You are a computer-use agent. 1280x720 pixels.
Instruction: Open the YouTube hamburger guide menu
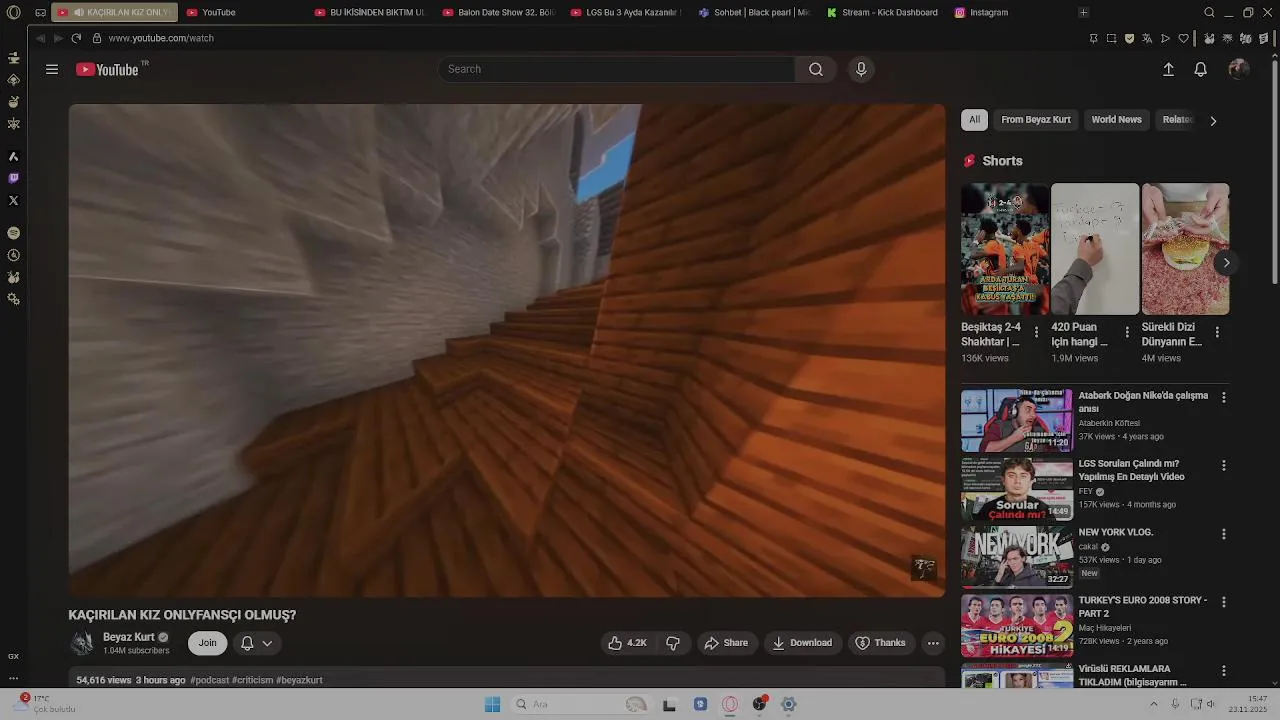[52, 69]
